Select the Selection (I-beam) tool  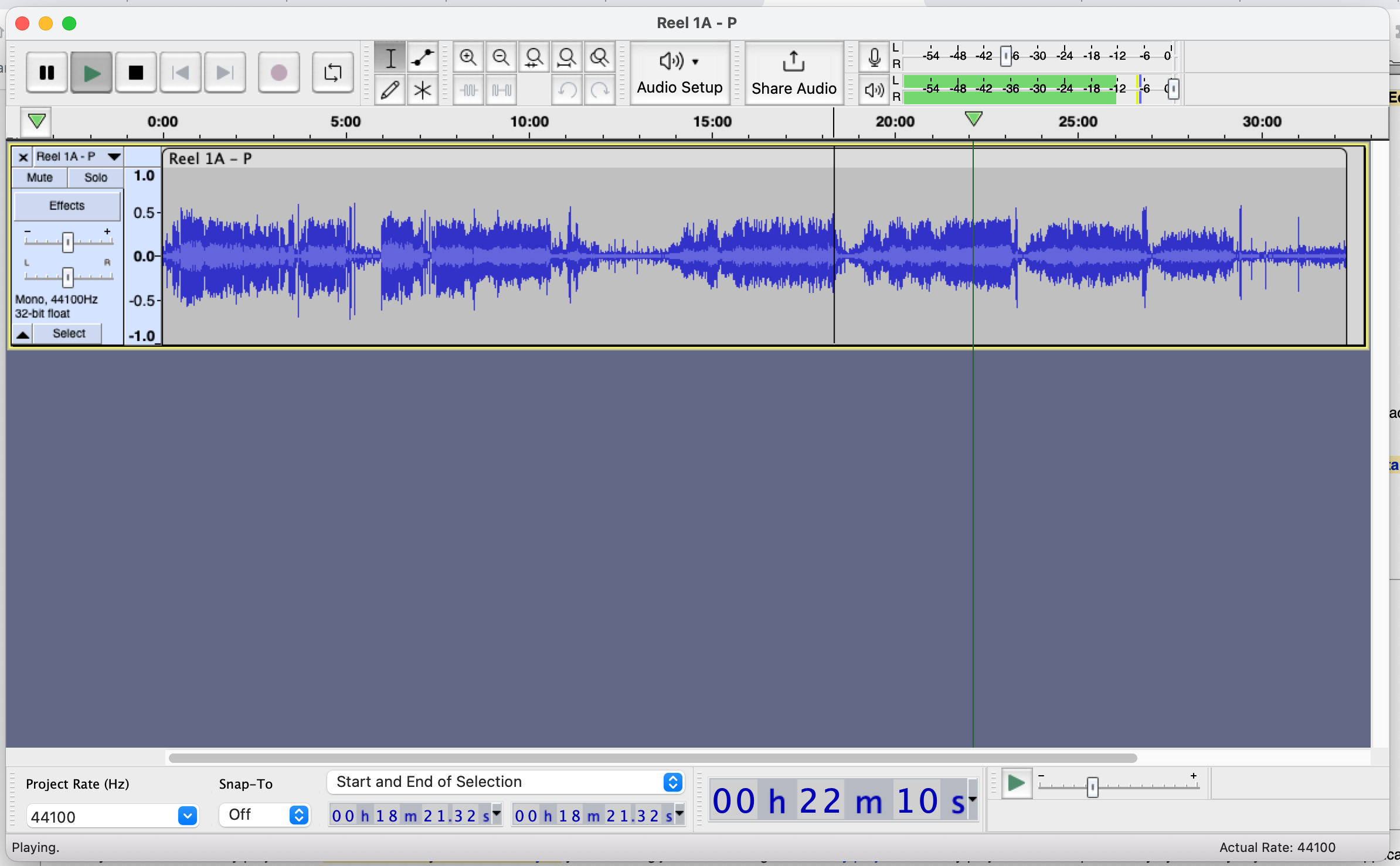pos(390,57)
